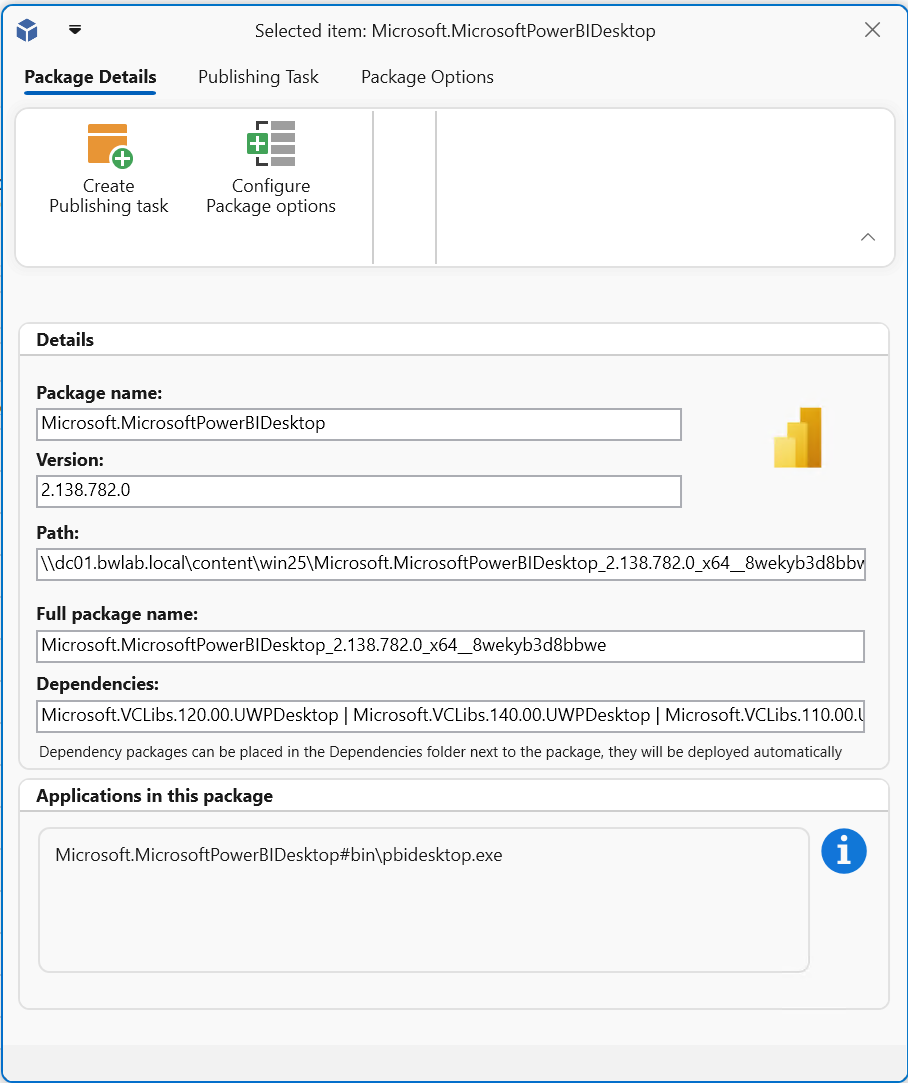Collapse the ribbon with the chevron

(868, 237)
